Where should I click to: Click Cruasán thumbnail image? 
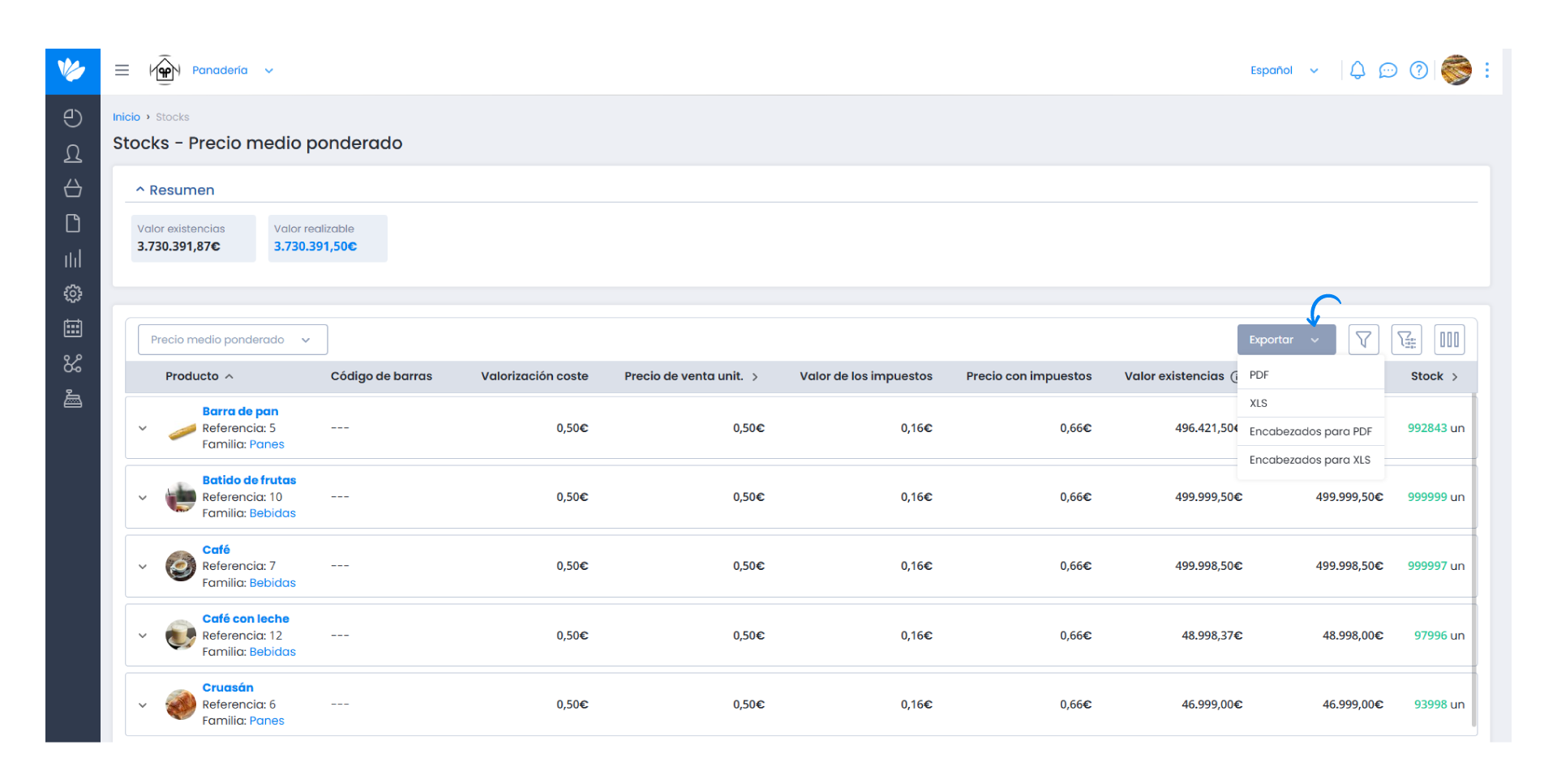pyautogui.click(x=181, y=705)
